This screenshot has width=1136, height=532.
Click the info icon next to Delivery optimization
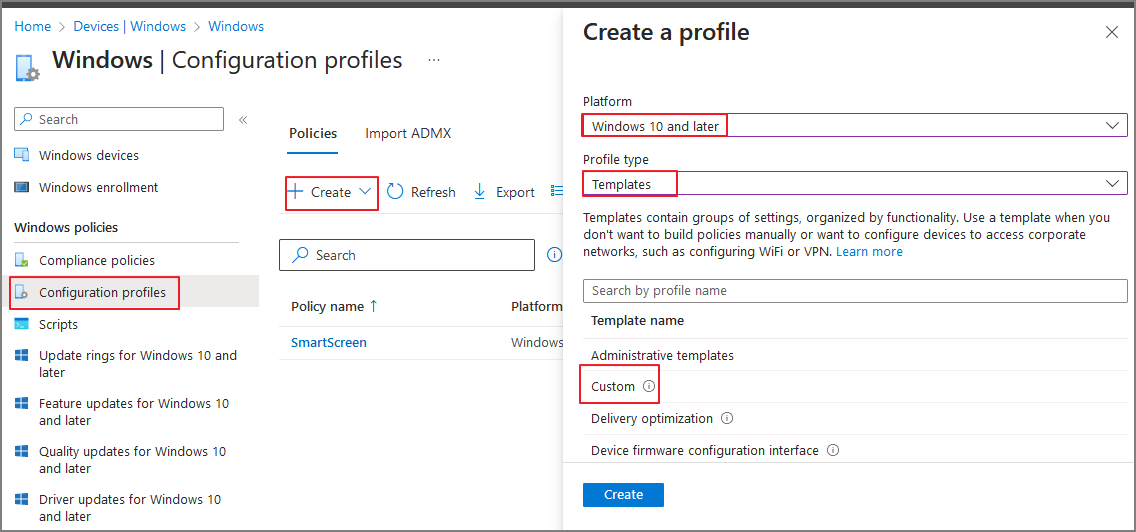[727, 418]
